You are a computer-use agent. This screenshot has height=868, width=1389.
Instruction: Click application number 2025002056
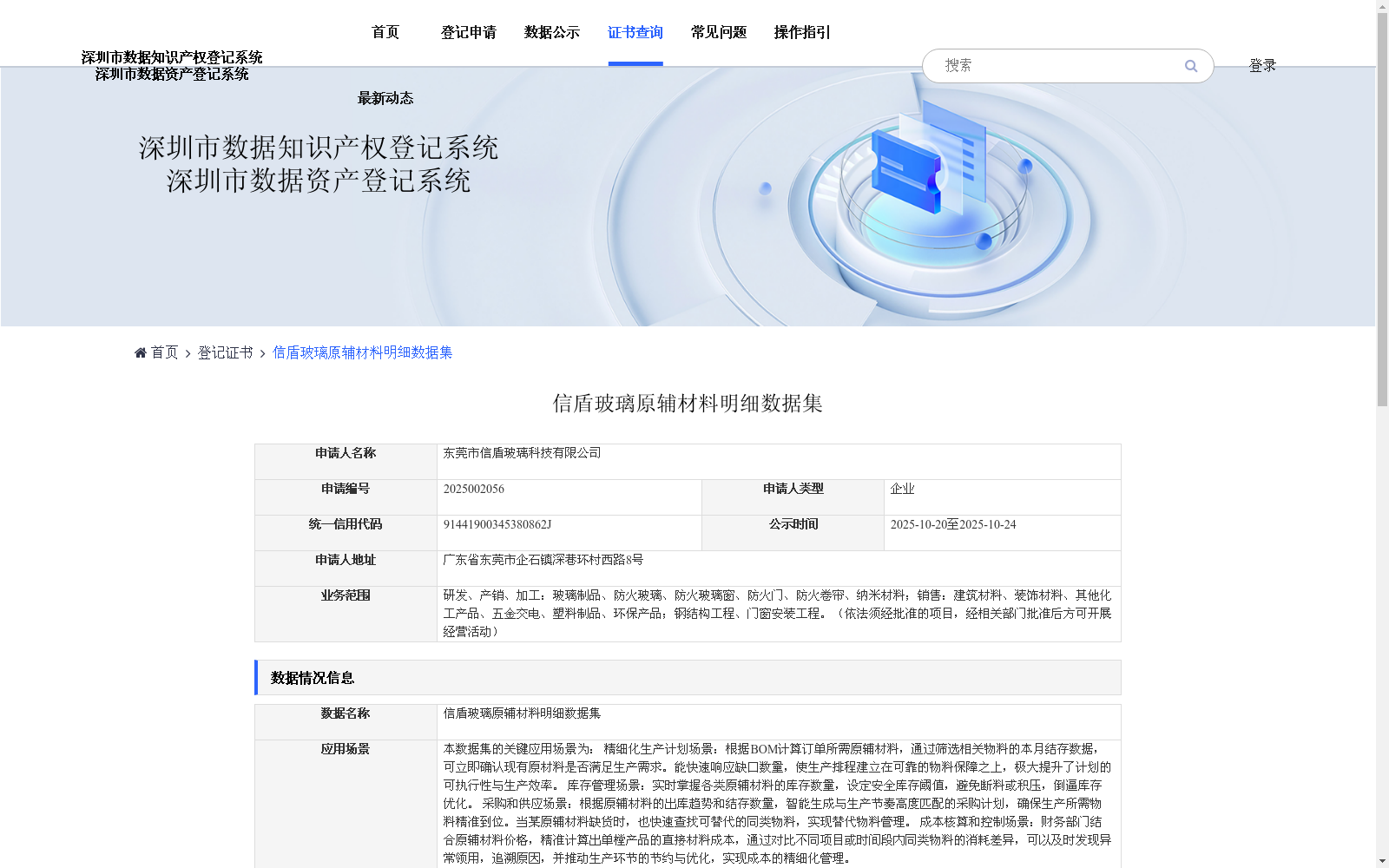coord(474,489)
